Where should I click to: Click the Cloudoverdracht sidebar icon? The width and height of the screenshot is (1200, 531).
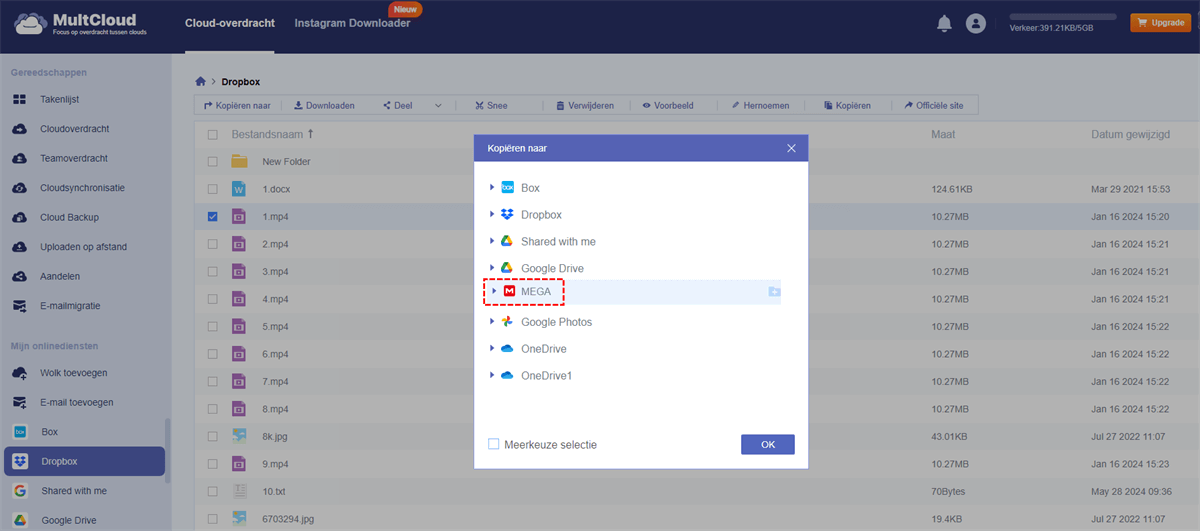pyautogui.click(x=20, y=129)
